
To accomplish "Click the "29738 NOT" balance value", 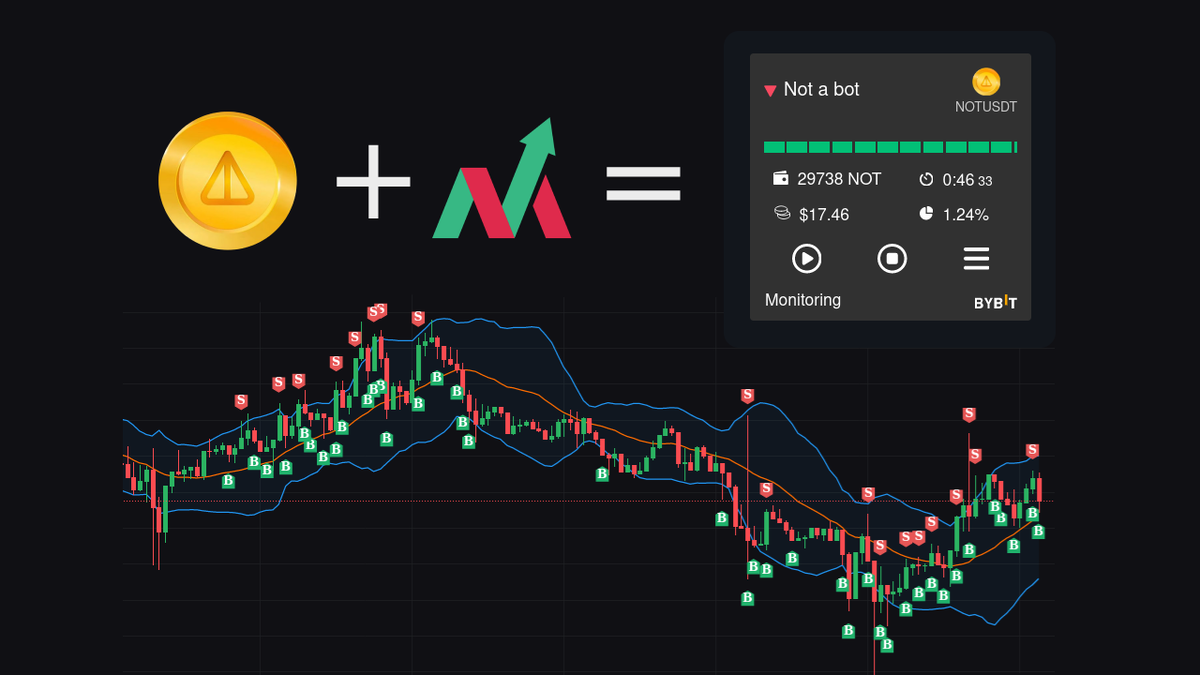I will [839, 179].
